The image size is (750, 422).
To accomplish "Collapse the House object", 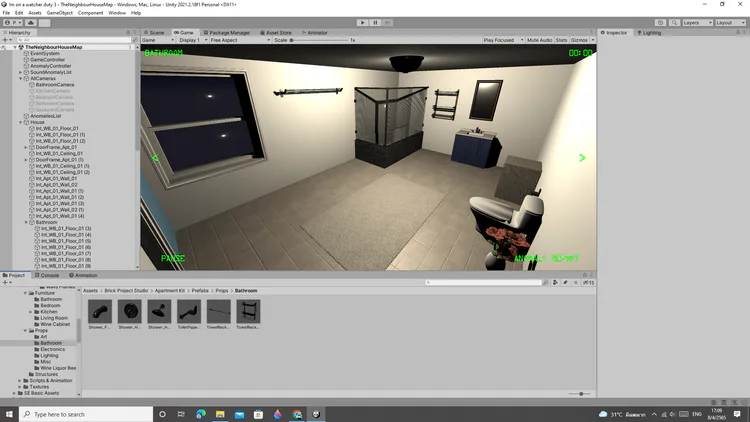I will (x=21, y=122).
